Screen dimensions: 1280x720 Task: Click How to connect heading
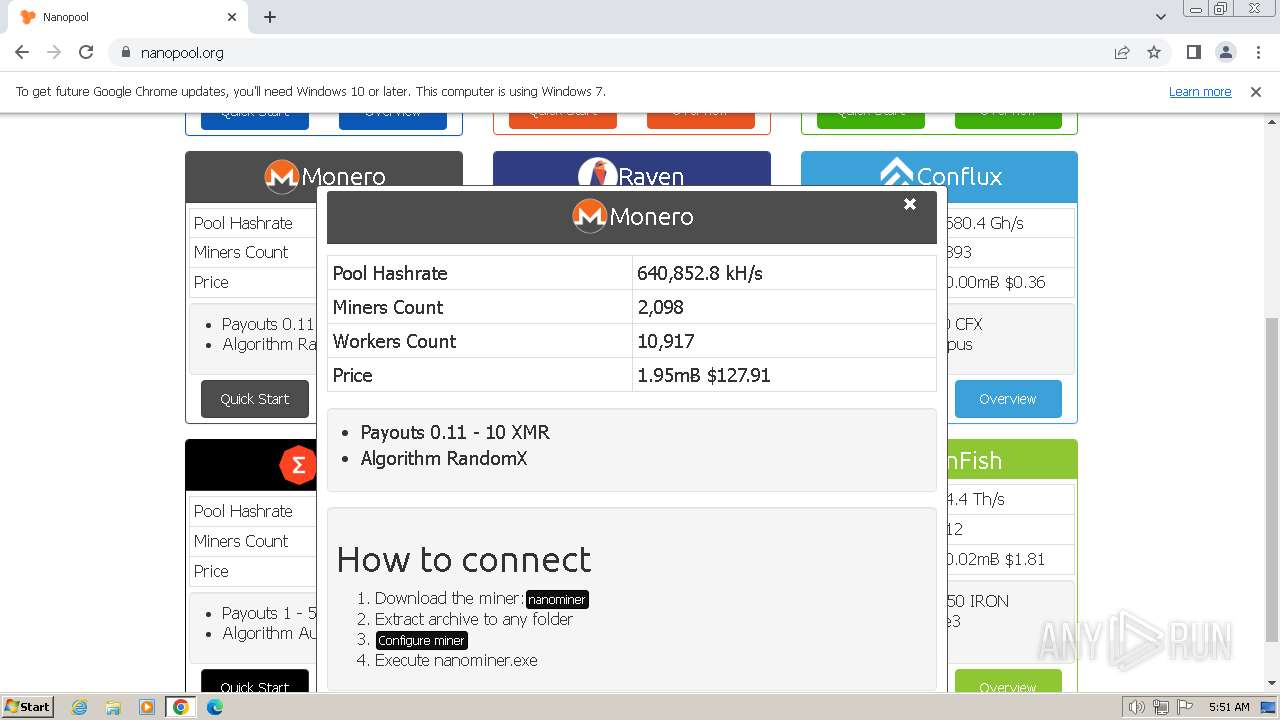click(464, 559)
